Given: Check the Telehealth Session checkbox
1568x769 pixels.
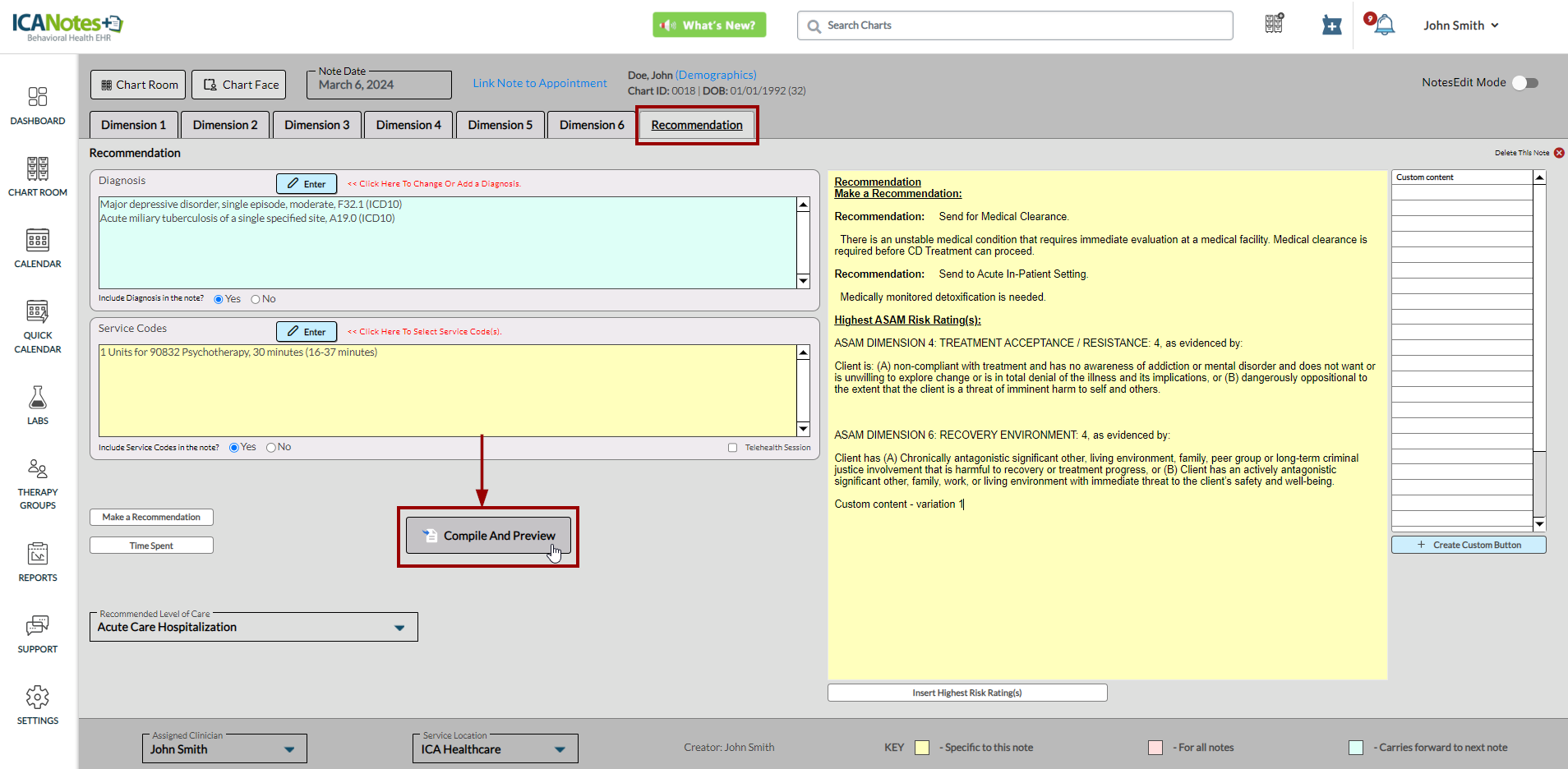Looking at the screenshot, I should 732,448.
